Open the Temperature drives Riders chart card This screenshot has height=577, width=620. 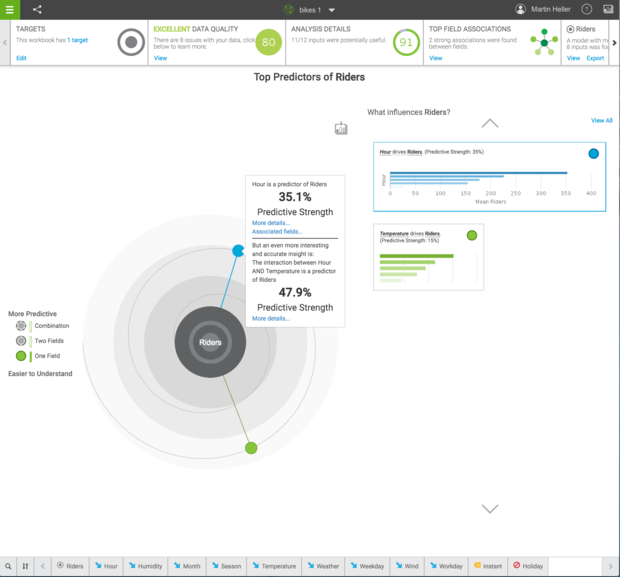coord(428,257)
